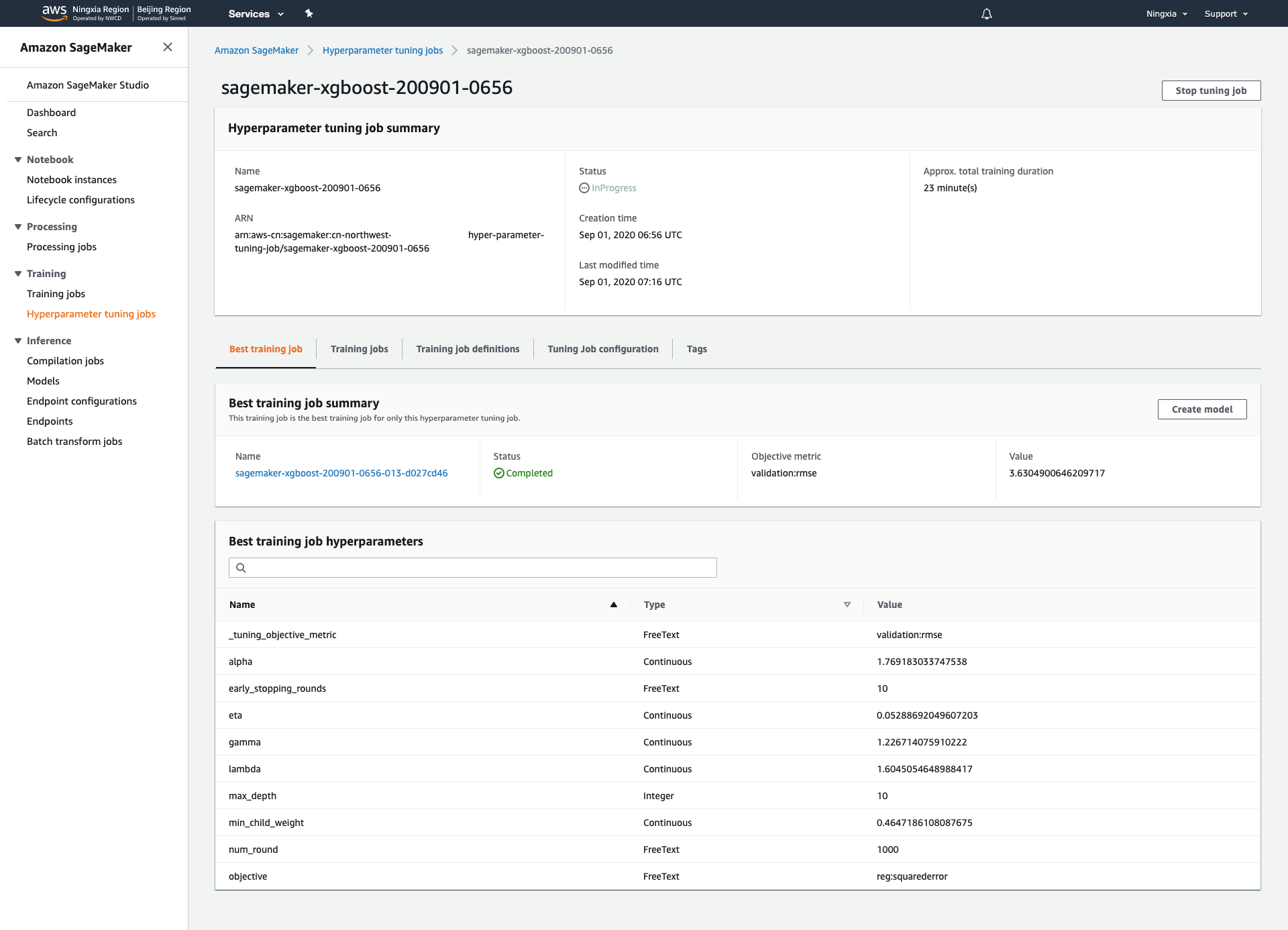1288x930 pixels.
Task: Select the Best training job tab
Action: tap(266, 349)
